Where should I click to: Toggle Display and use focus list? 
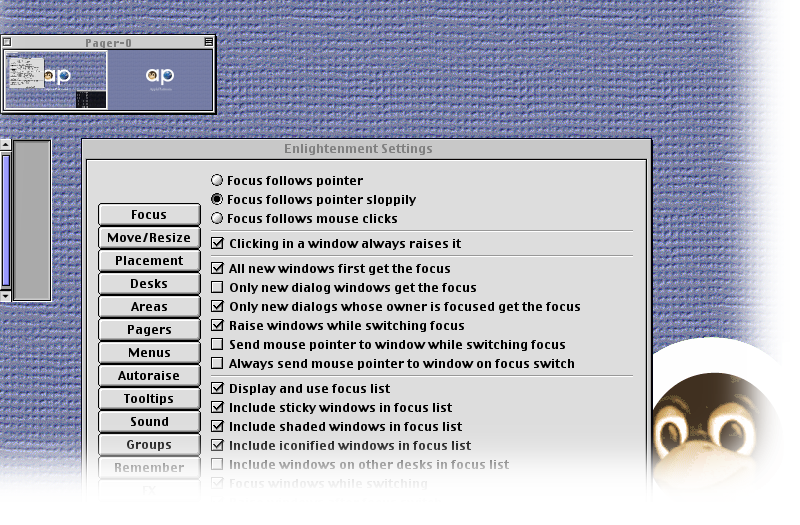point(217,388)
